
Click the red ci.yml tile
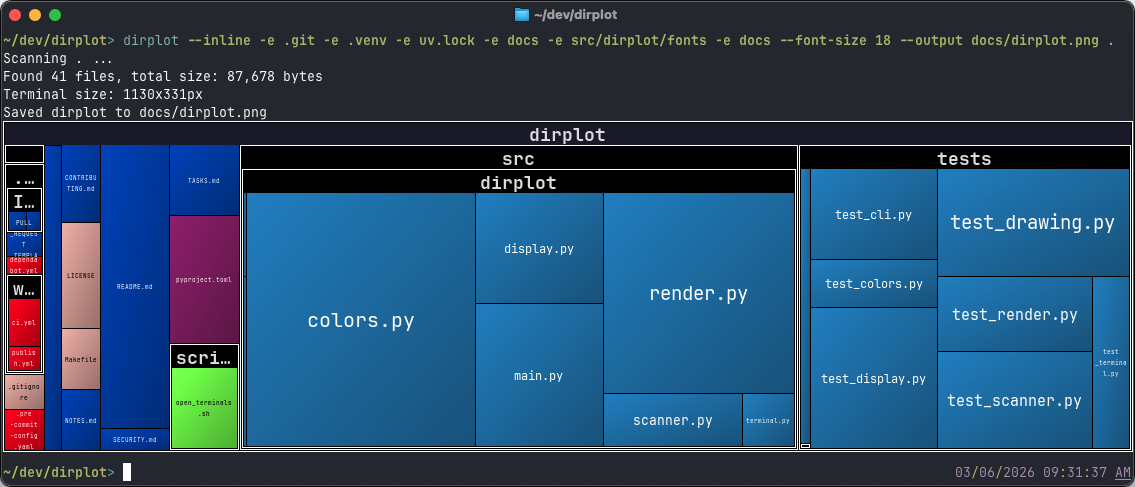point(24,323)
